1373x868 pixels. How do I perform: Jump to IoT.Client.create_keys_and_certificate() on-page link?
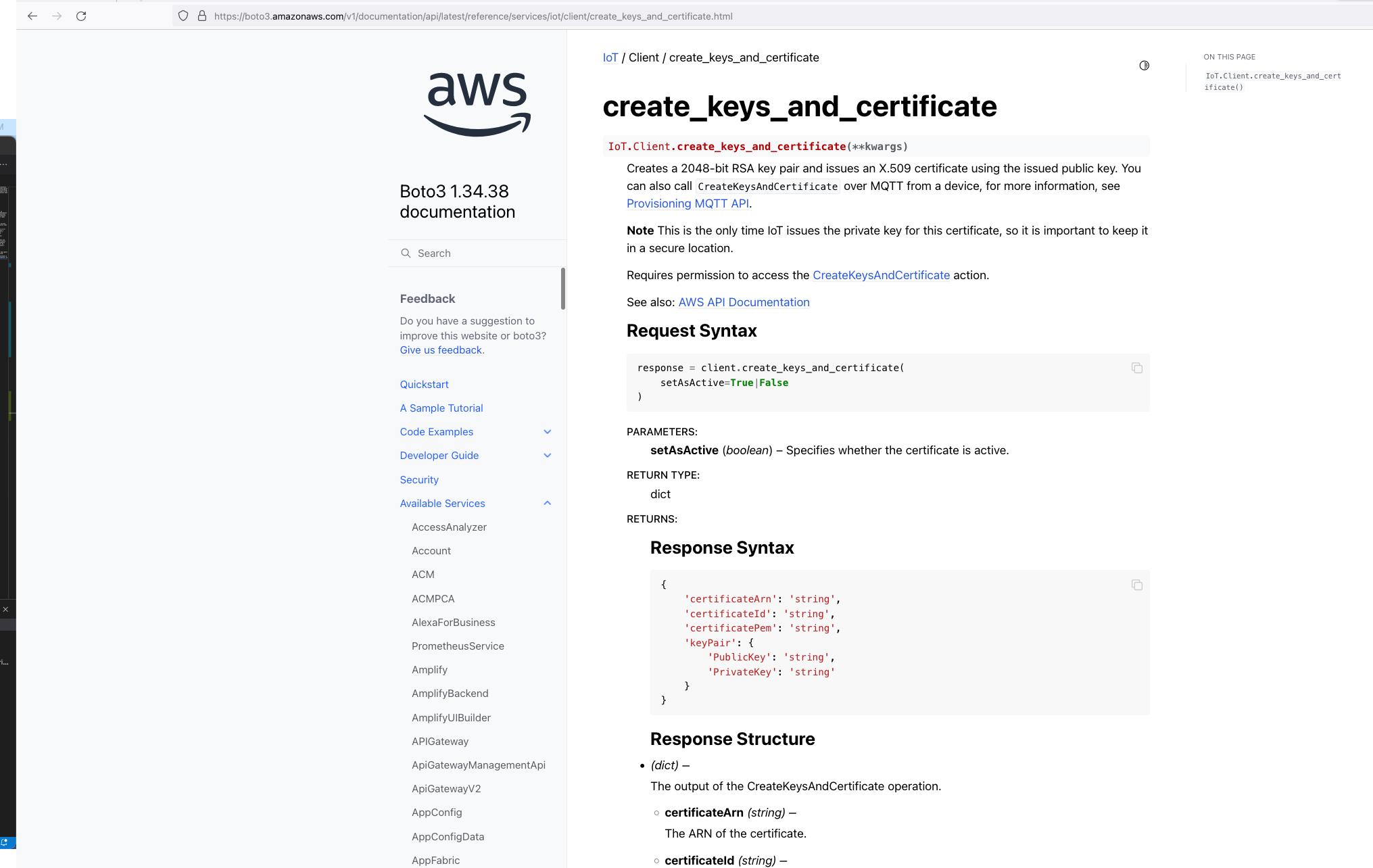(1273, 81)
